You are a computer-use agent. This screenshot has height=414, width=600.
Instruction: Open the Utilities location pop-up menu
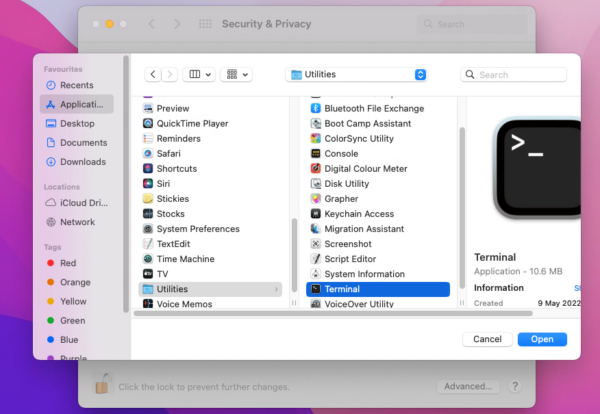pyautogui.click(x=356, y=74)
